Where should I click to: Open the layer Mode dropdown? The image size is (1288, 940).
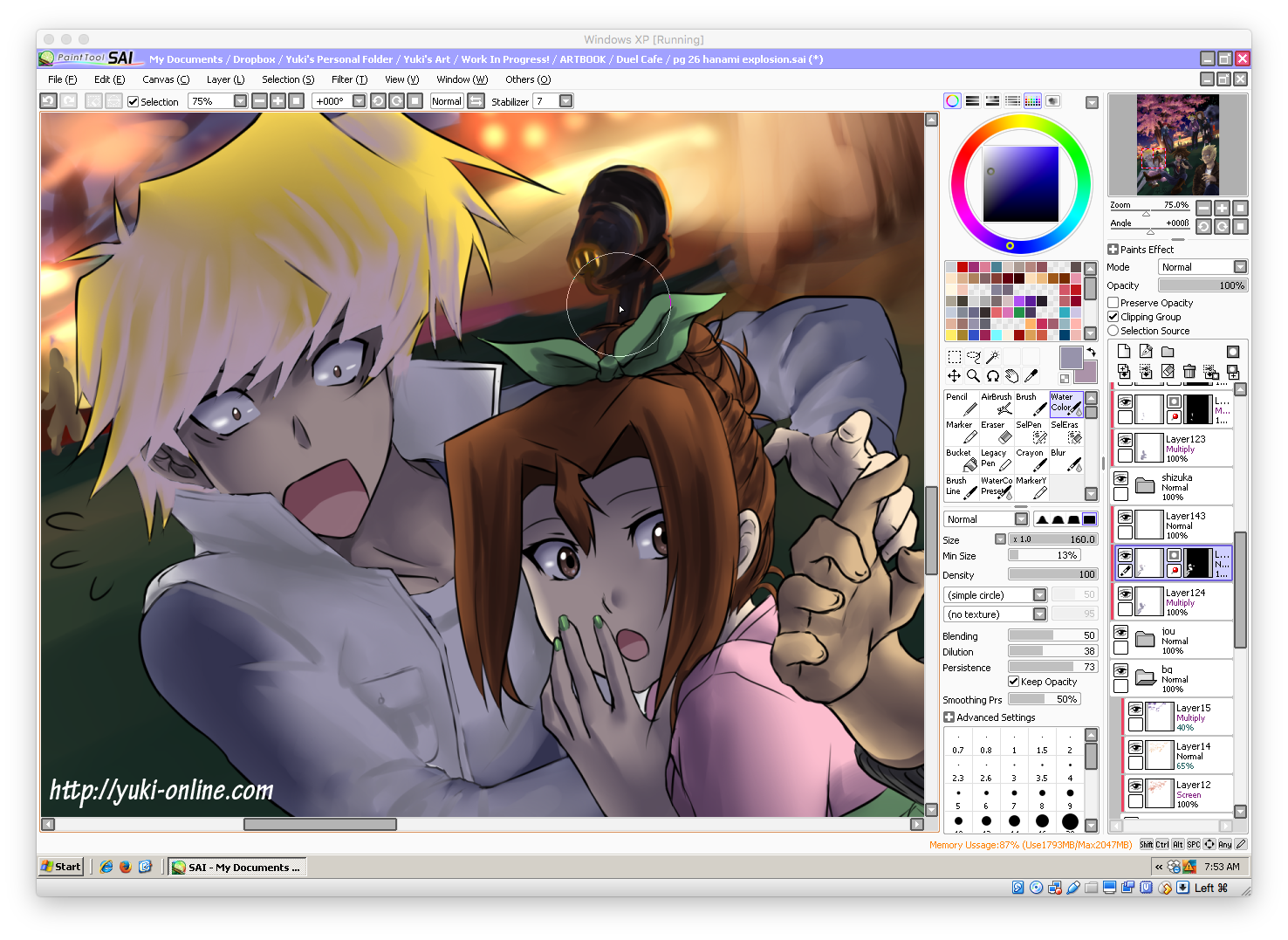click(x=1203, y=267)
